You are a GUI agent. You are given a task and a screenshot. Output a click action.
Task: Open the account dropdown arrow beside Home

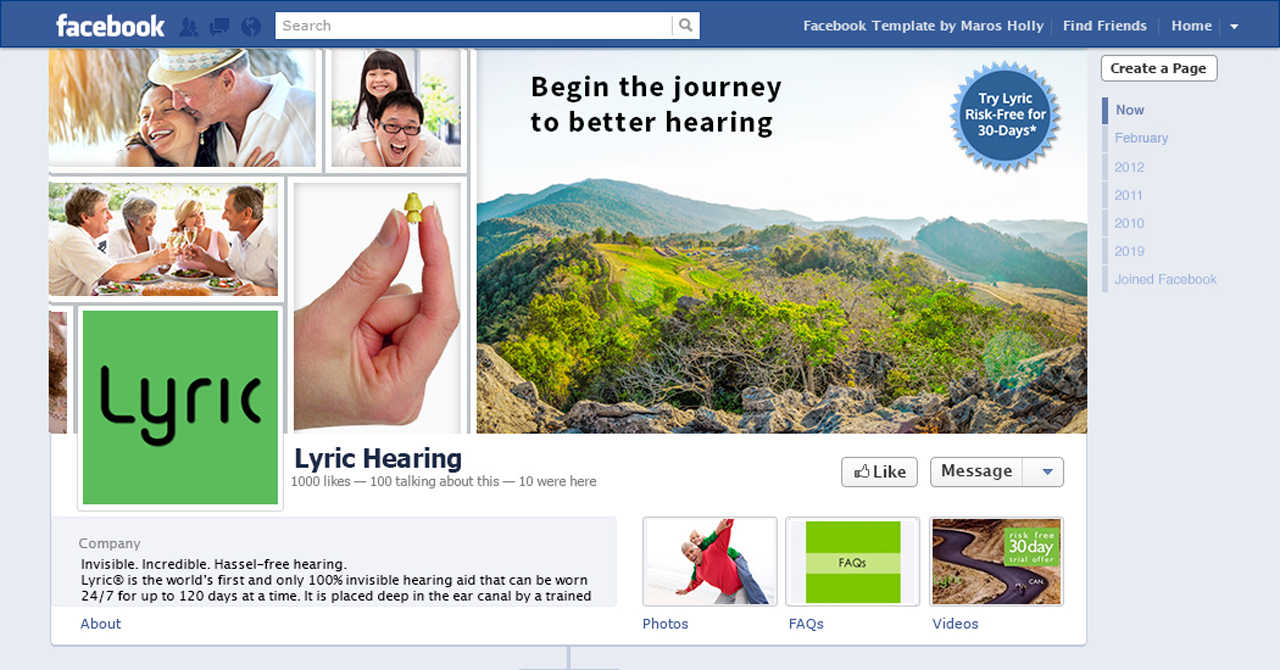tap(1234, 27)
